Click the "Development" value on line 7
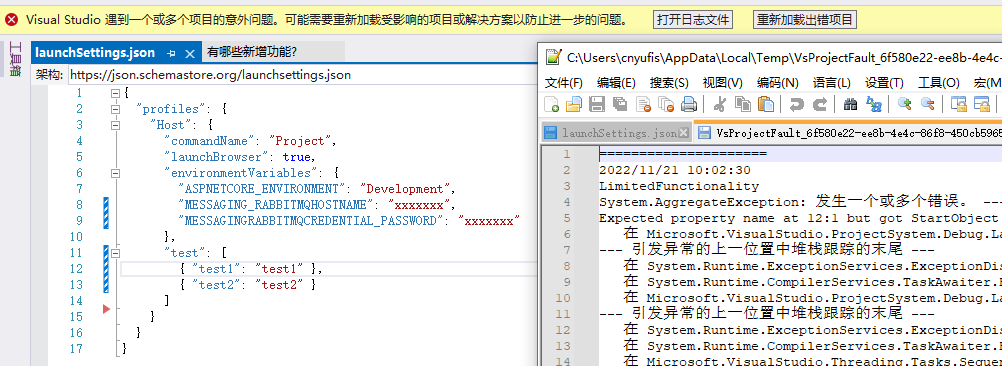 pyautogui.click(x=405, y=188)
